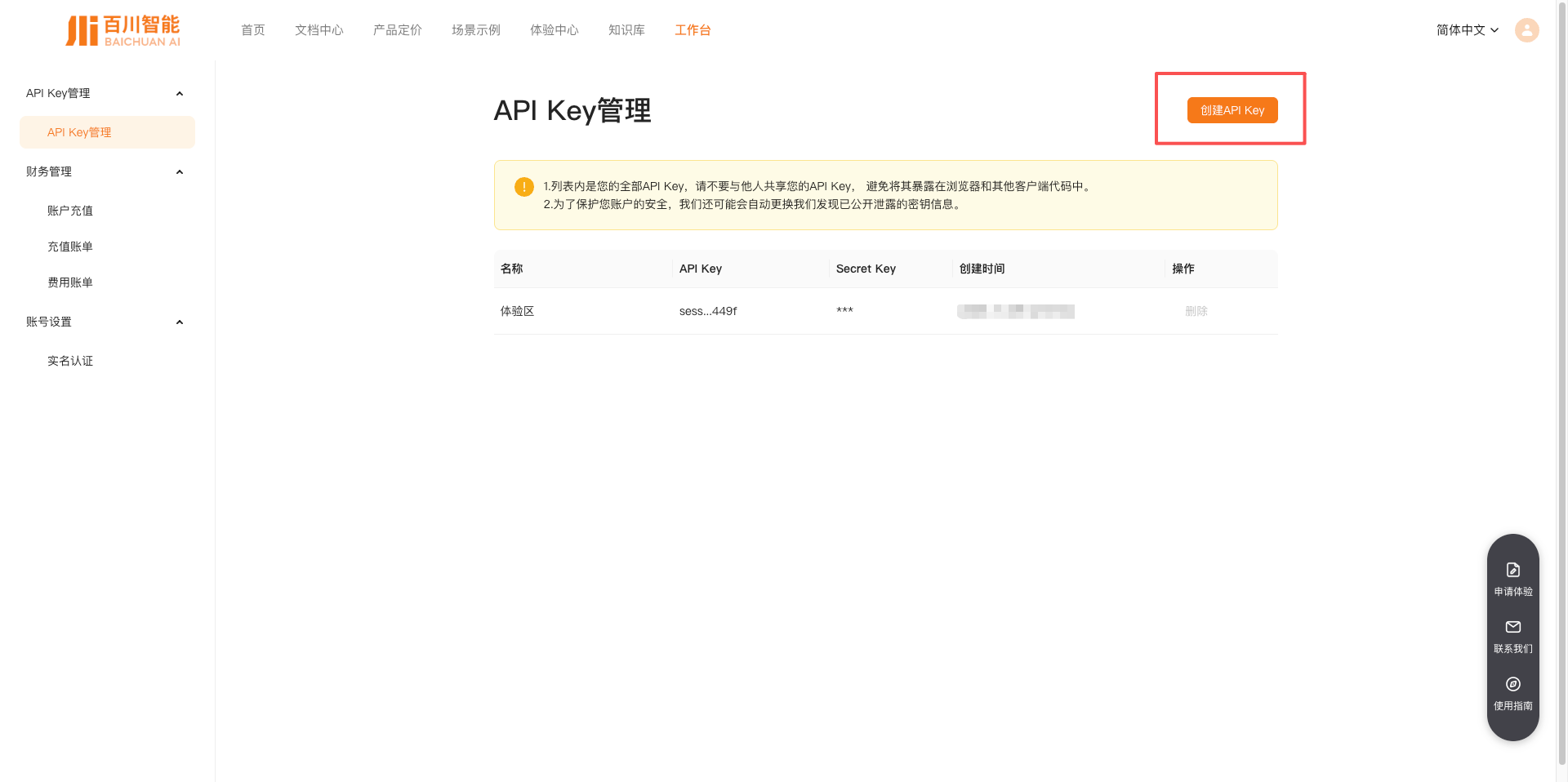
Task: Open the user avatar profile icon
Action: [x=1526, y=30]
